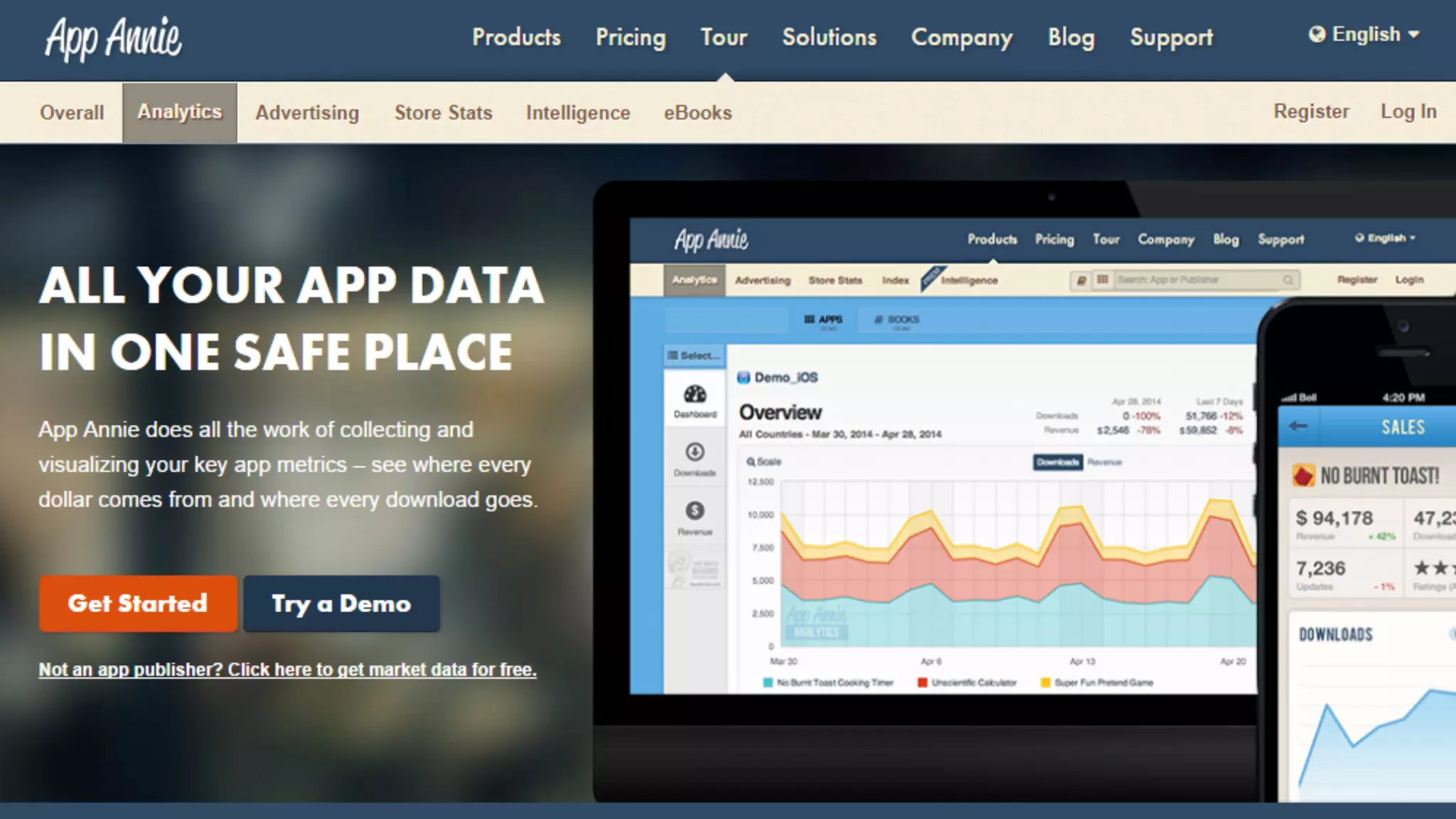Click the Get Started button
This screenshot has height=819, width=1456.
click(x=138, y=604)
